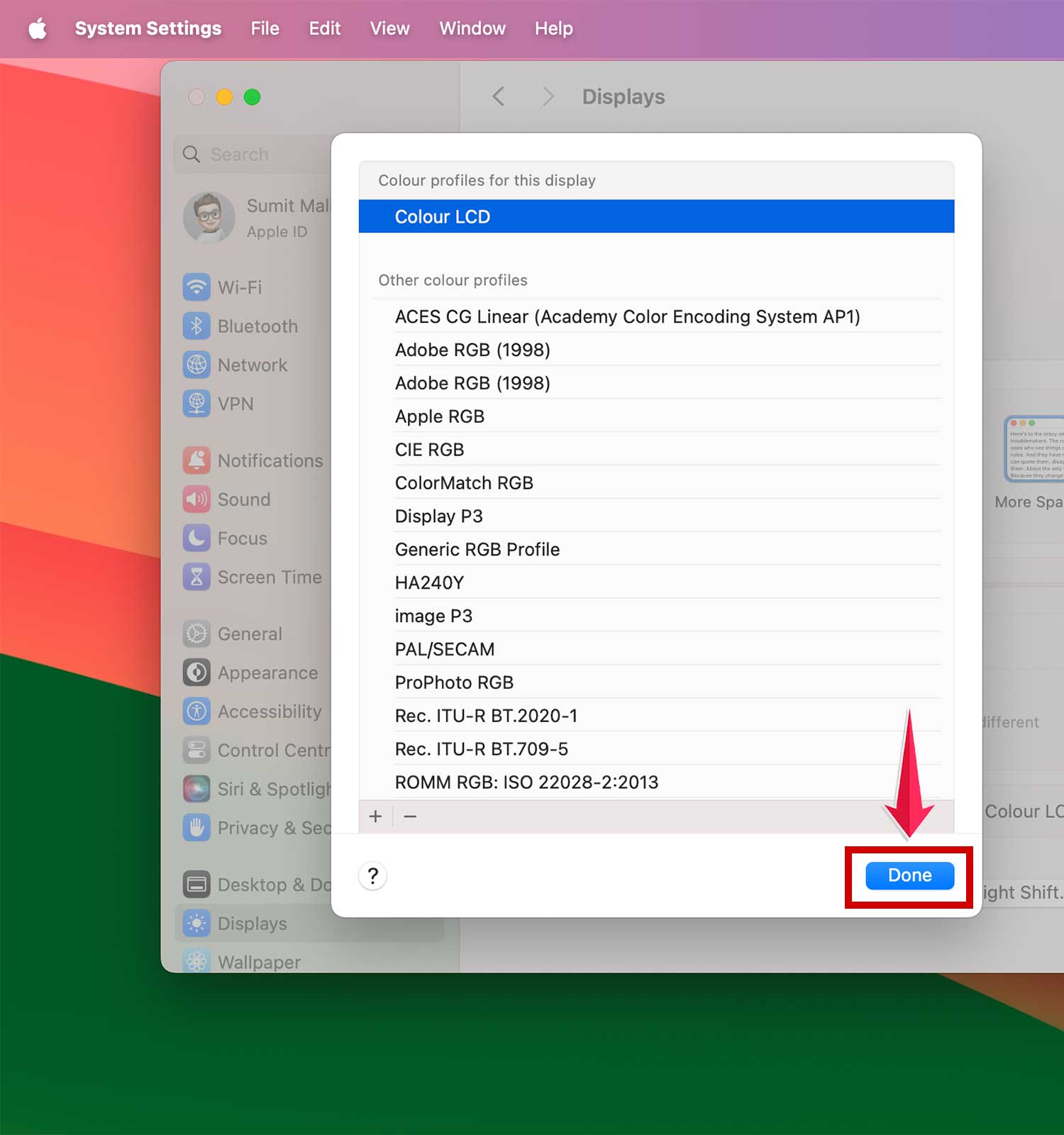The width and height of the screenshot is (1064, 1135).
Task: Select ProPhoto RGB from the list
Action: [454, 682]
